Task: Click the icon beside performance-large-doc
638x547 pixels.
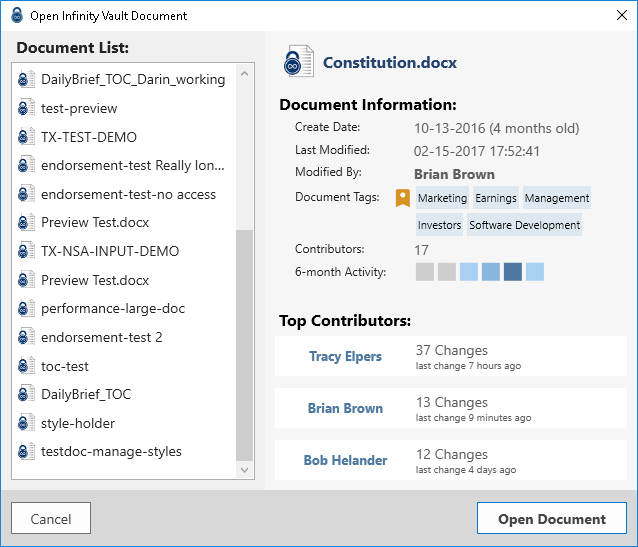Action: tap(27, 309)
